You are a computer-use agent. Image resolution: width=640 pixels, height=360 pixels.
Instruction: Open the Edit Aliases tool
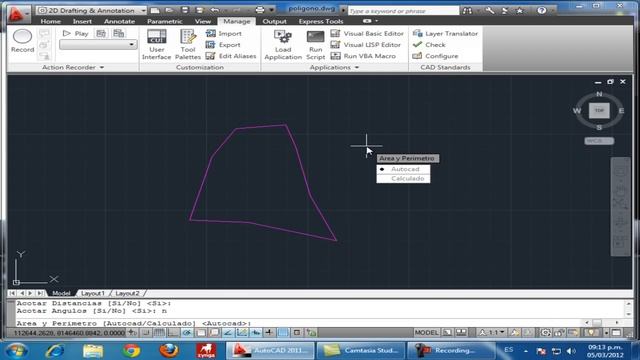tap(231, 56)
